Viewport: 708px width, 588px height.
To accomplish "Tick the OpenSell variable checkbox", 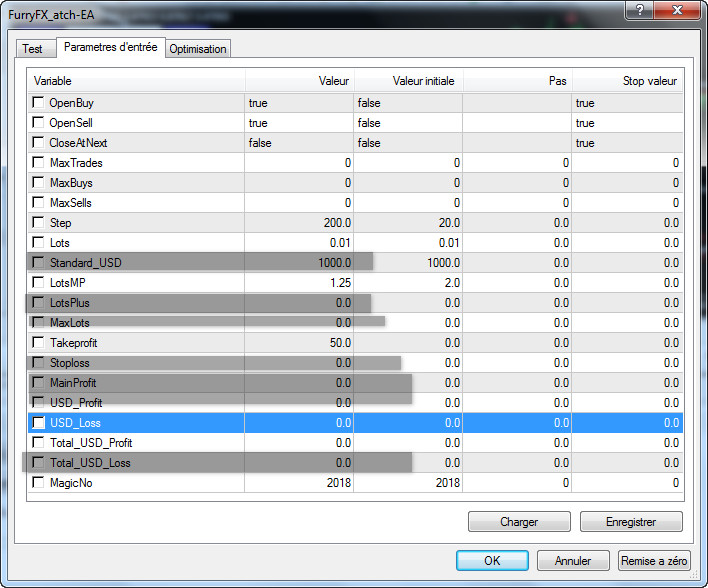I will tap(39, 123).
